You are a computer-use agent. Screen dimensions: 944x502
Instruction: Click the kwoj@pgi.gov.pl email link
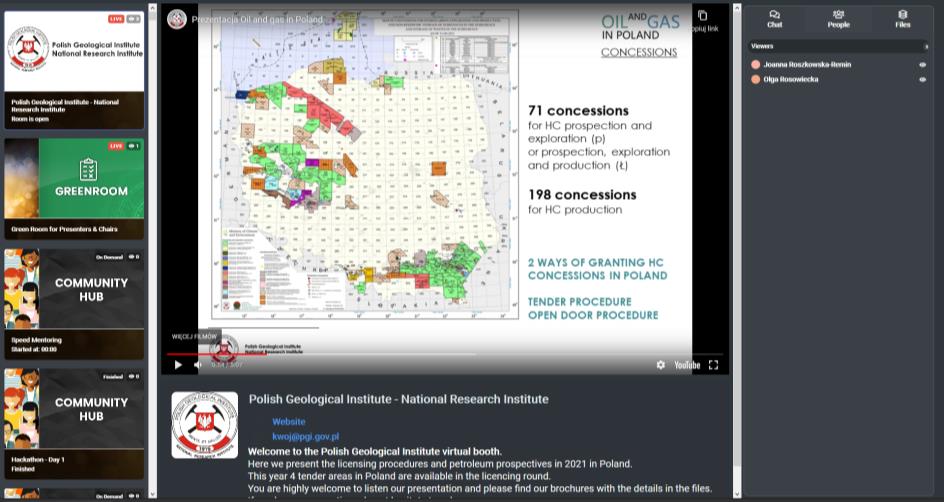305,436
